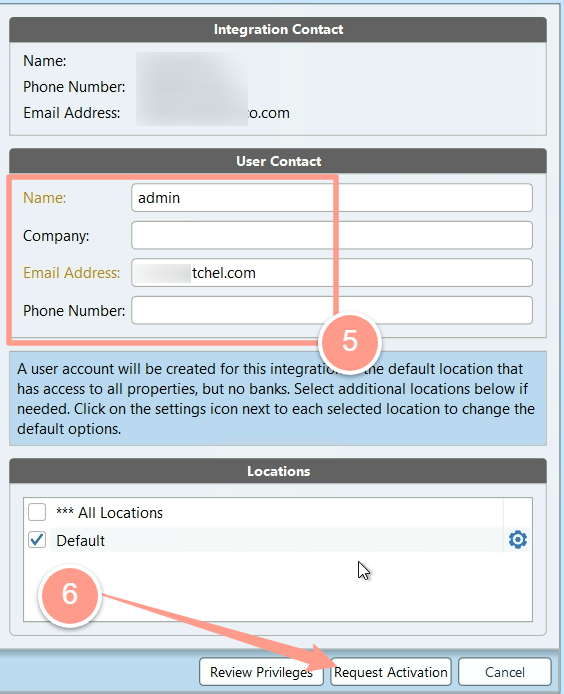Click the User Contact section header
This screenshot has width=564, height=694.
point(278,161)
